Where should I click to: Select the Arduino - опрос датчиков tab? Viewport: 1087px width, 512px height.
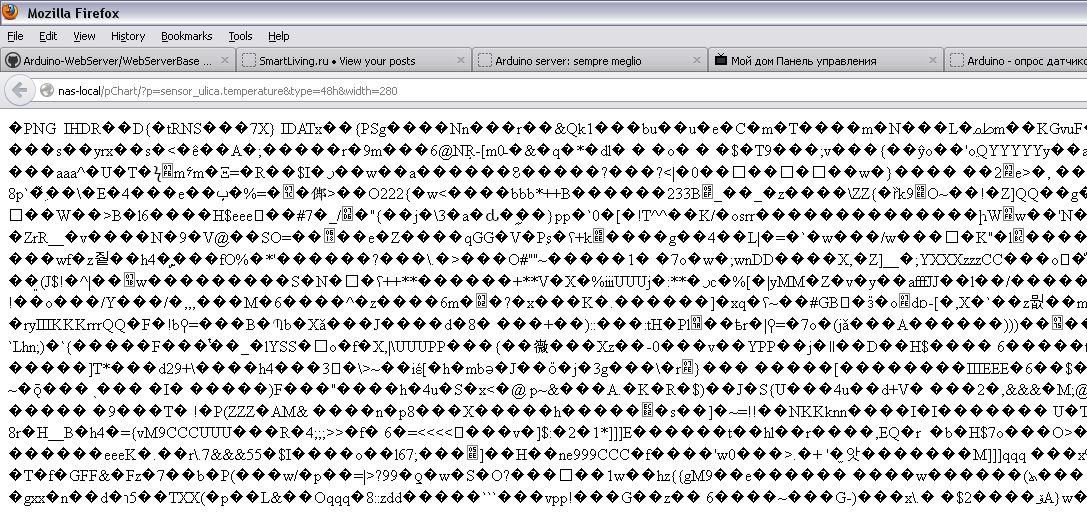point(1020,60)
